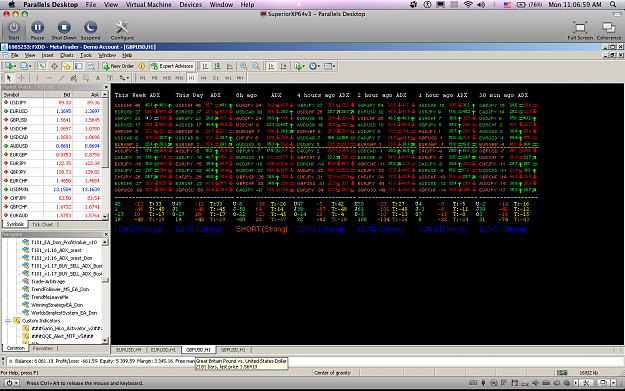Screen dimensions: 625x391
Task: Open the Templates dropdown arrow
Action: 334,66
